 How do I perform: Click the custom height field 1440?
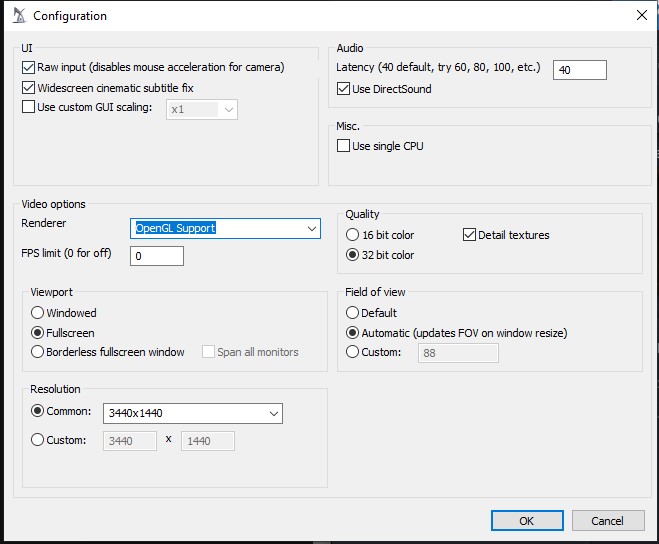(x=208, y=441)
